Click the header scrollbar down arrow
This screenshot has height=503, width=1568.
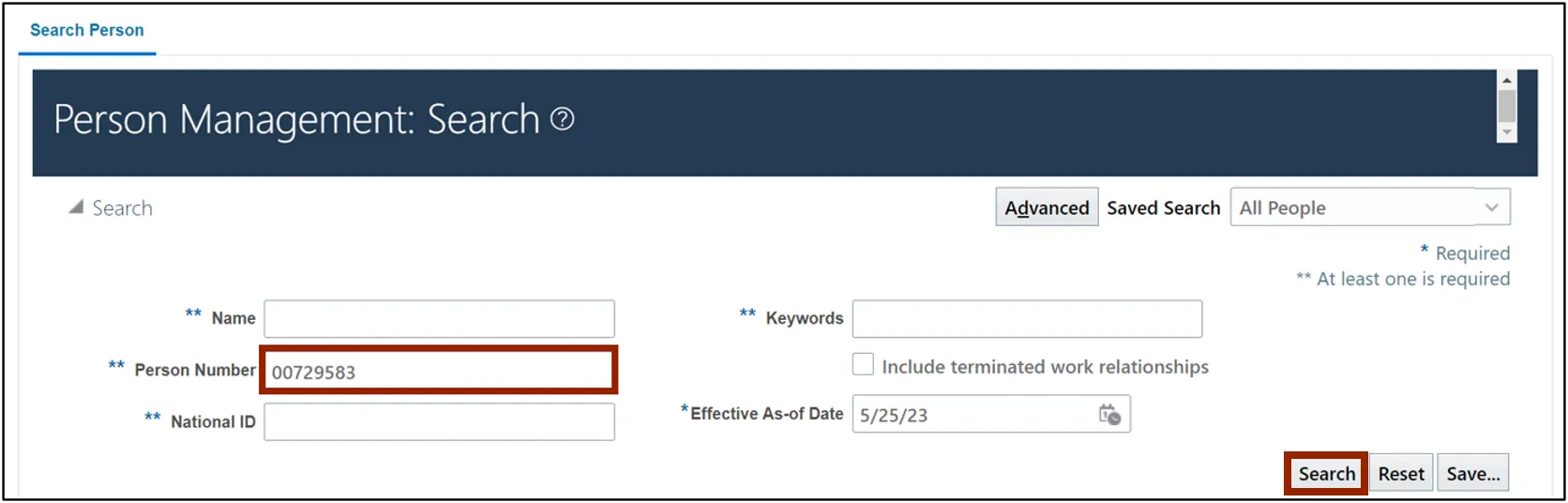1507,132
